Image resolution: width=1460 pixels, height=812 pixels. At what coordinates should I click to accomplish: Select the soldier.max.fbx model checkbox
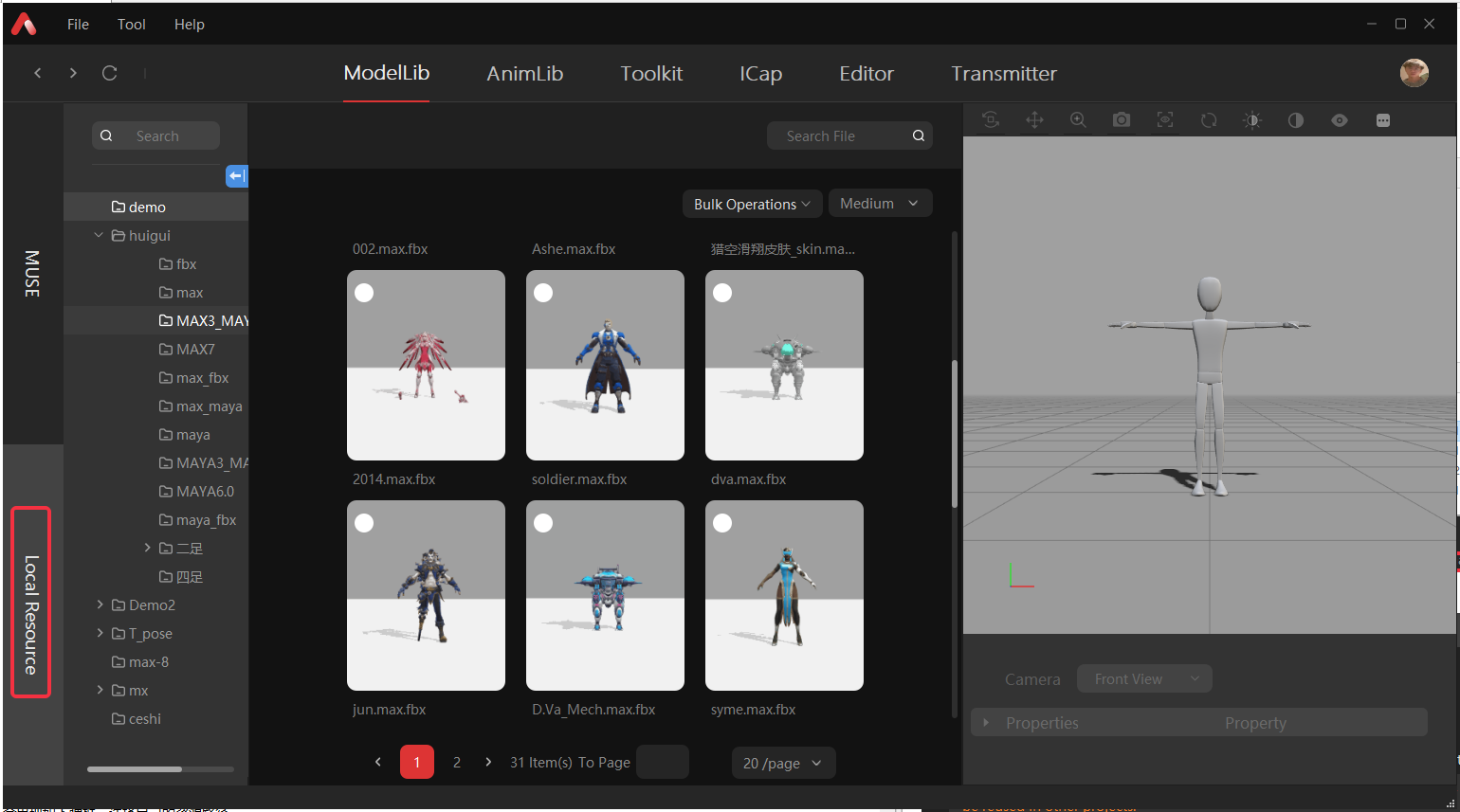(543, 293)
